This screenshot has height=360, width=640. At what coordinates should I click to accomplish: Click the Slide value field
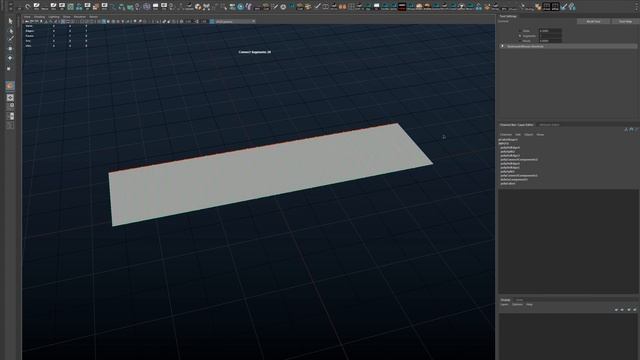[x=550, y=31]
